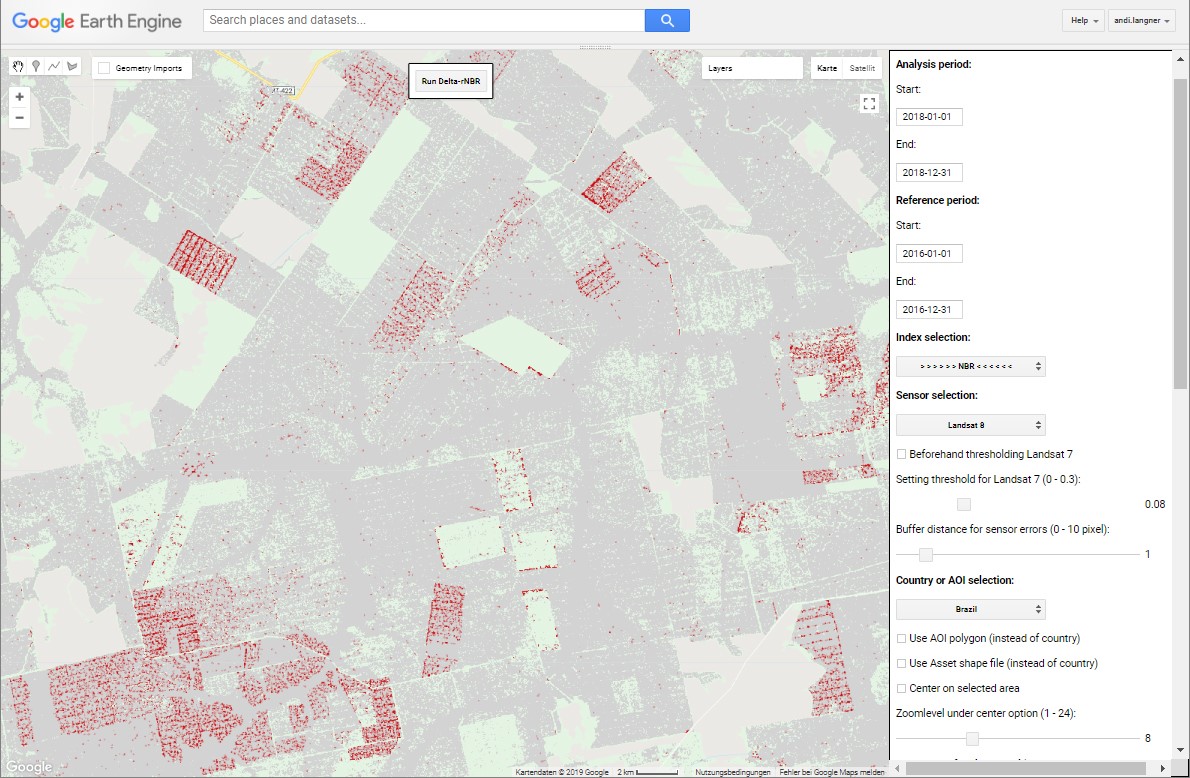Click the Index selection label
Screen dimensions: 1190x778
(x=933, y=337)
